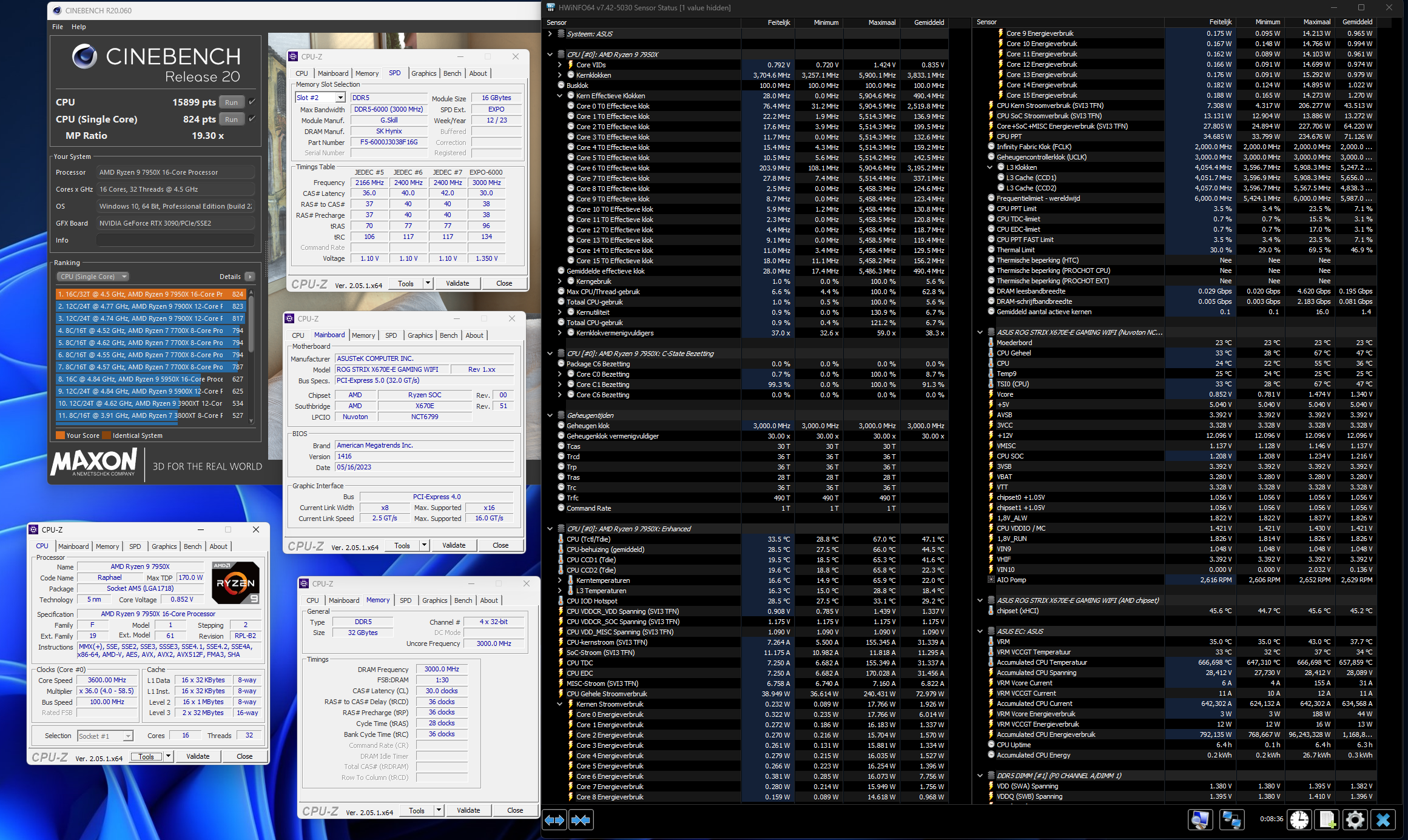Click the thermometer icon beside CPU (Tctl/Tdie)
Image resolution: width=1408 pixels, height=840 pixels.
click(561, 539)
